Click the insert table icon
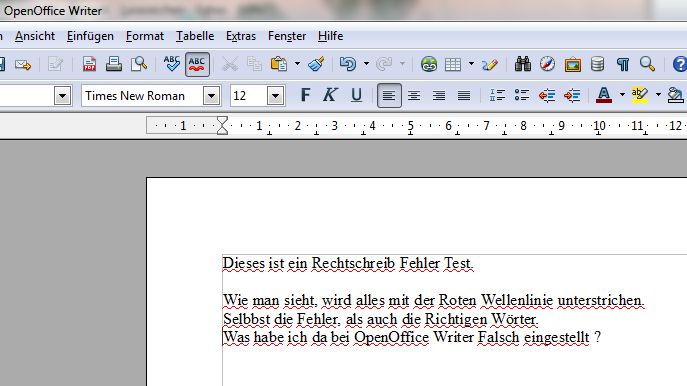Screen dimensions: 687x386 click(x=453, y=64)
